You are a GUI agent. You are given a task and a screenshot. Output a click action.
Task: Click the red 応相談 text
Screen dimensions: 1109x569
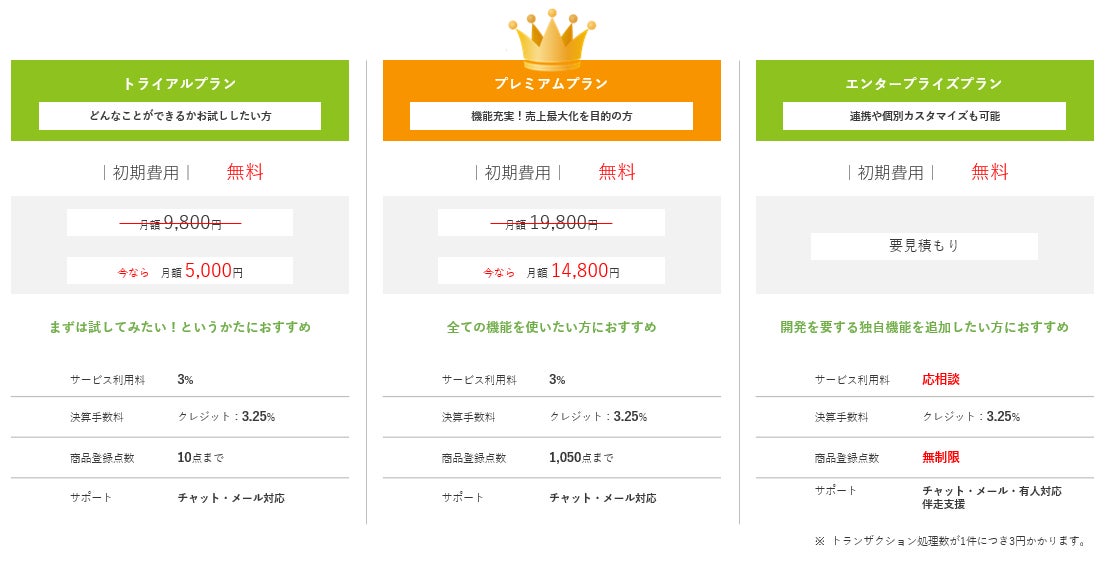[940, 380]
